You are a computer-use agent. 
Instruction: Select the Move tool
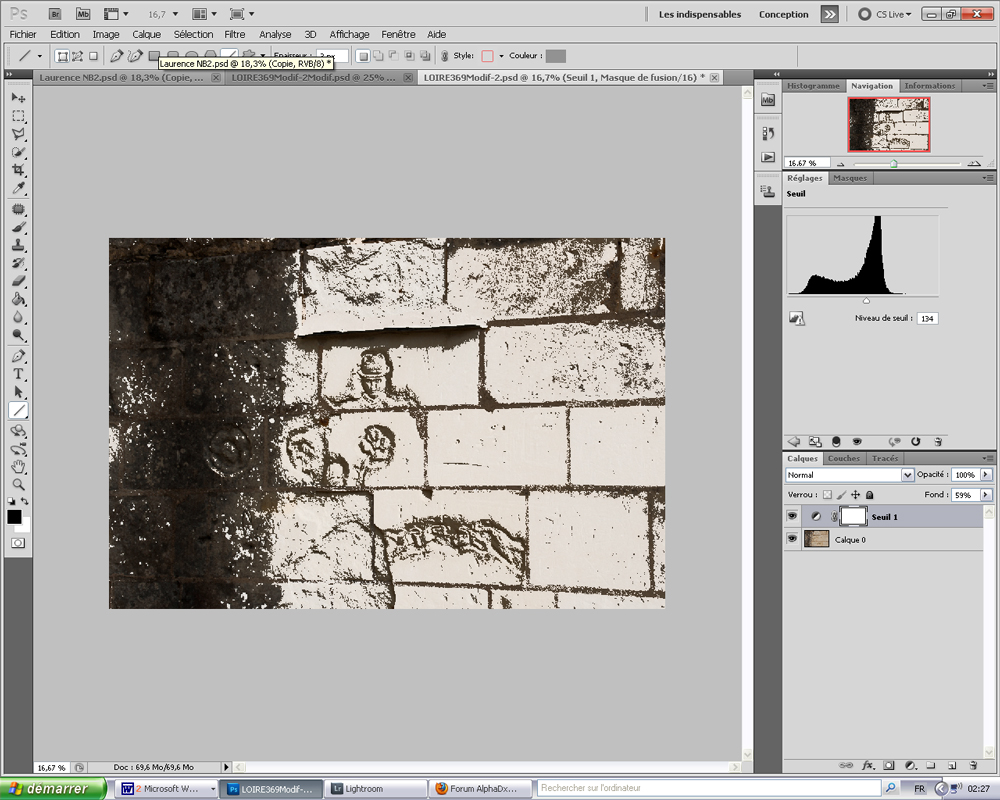(18, 98)
